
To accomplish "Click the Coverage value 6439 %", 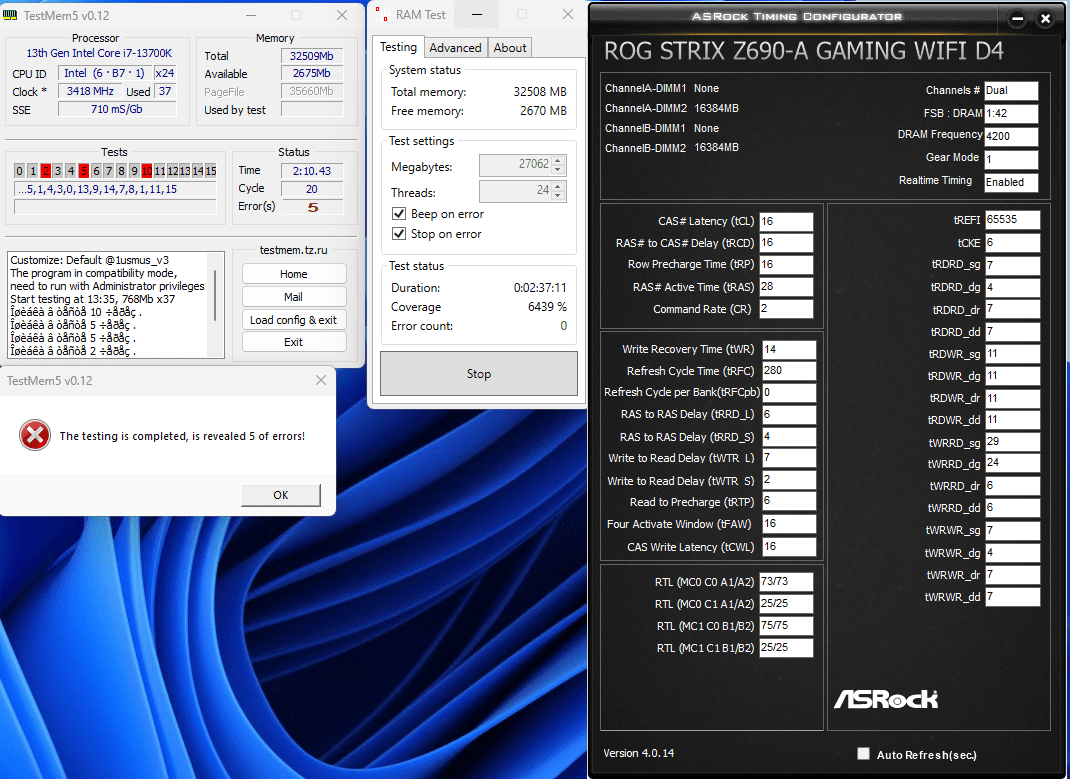I will (x=547, y=307).
